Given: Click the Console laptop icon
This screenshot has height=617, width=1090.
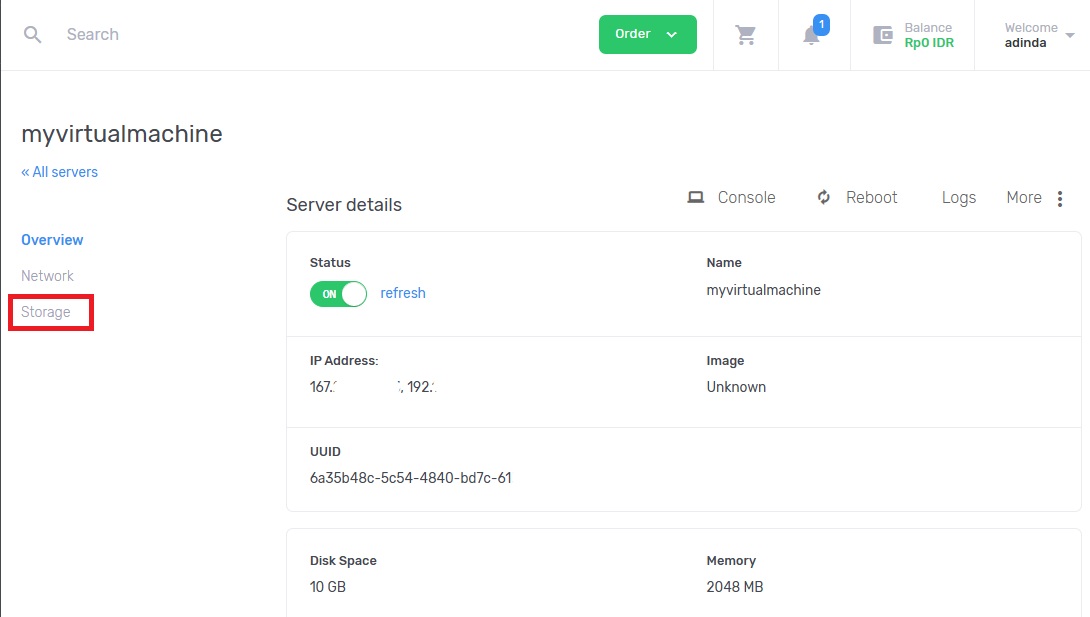Looking at the screenshot, I should click(x=696, y=197).
